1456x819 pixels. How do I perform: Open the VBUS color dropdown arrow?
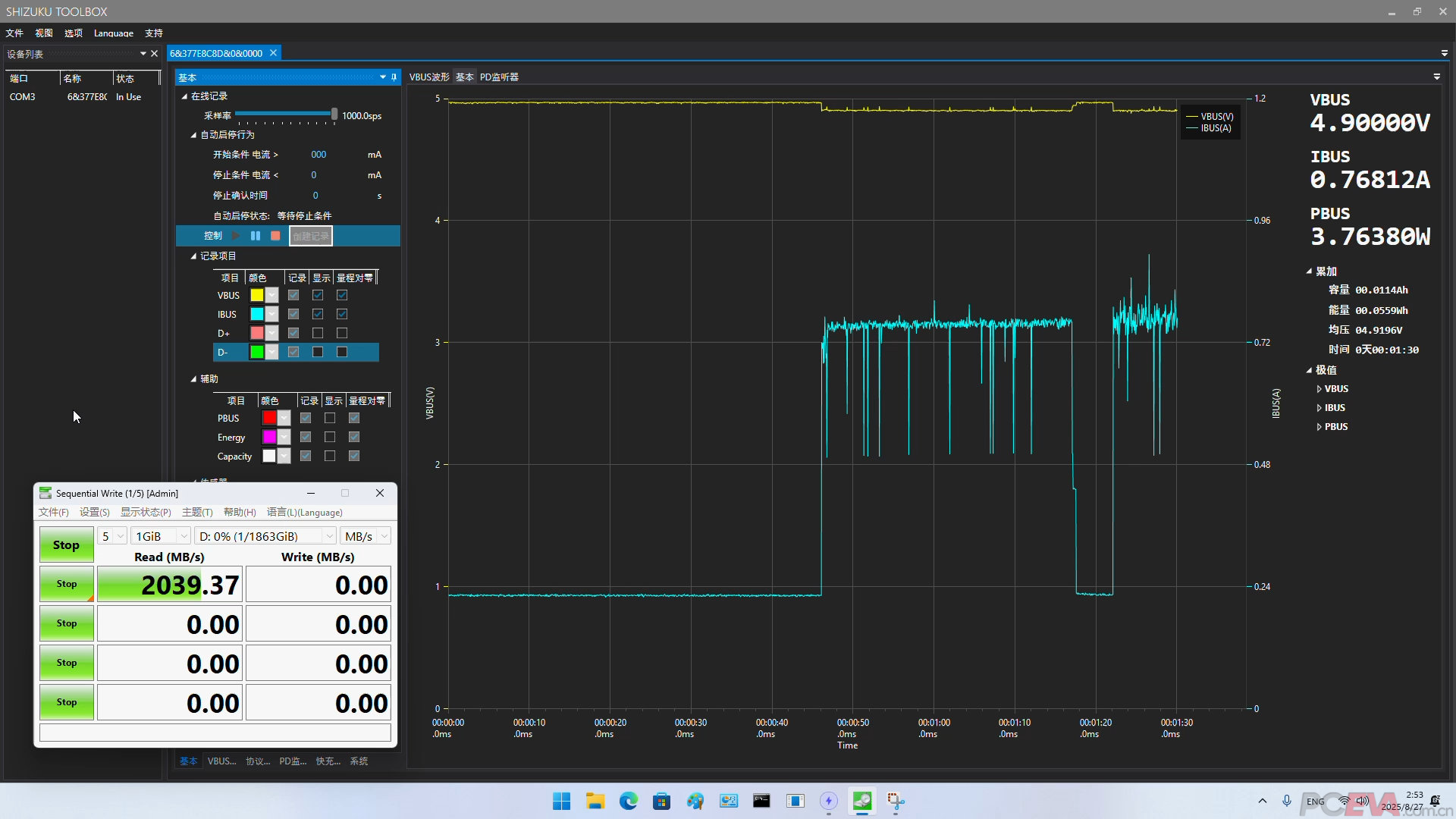pyautogui.click(x=271, y=295)
